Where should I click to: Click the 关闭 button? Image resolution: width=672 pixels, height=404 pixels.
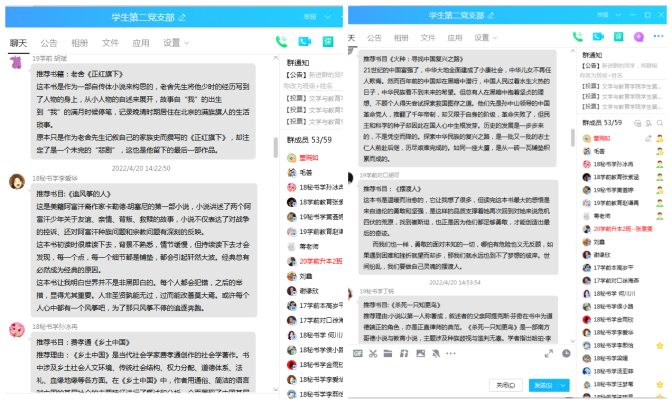pos(503,385)
